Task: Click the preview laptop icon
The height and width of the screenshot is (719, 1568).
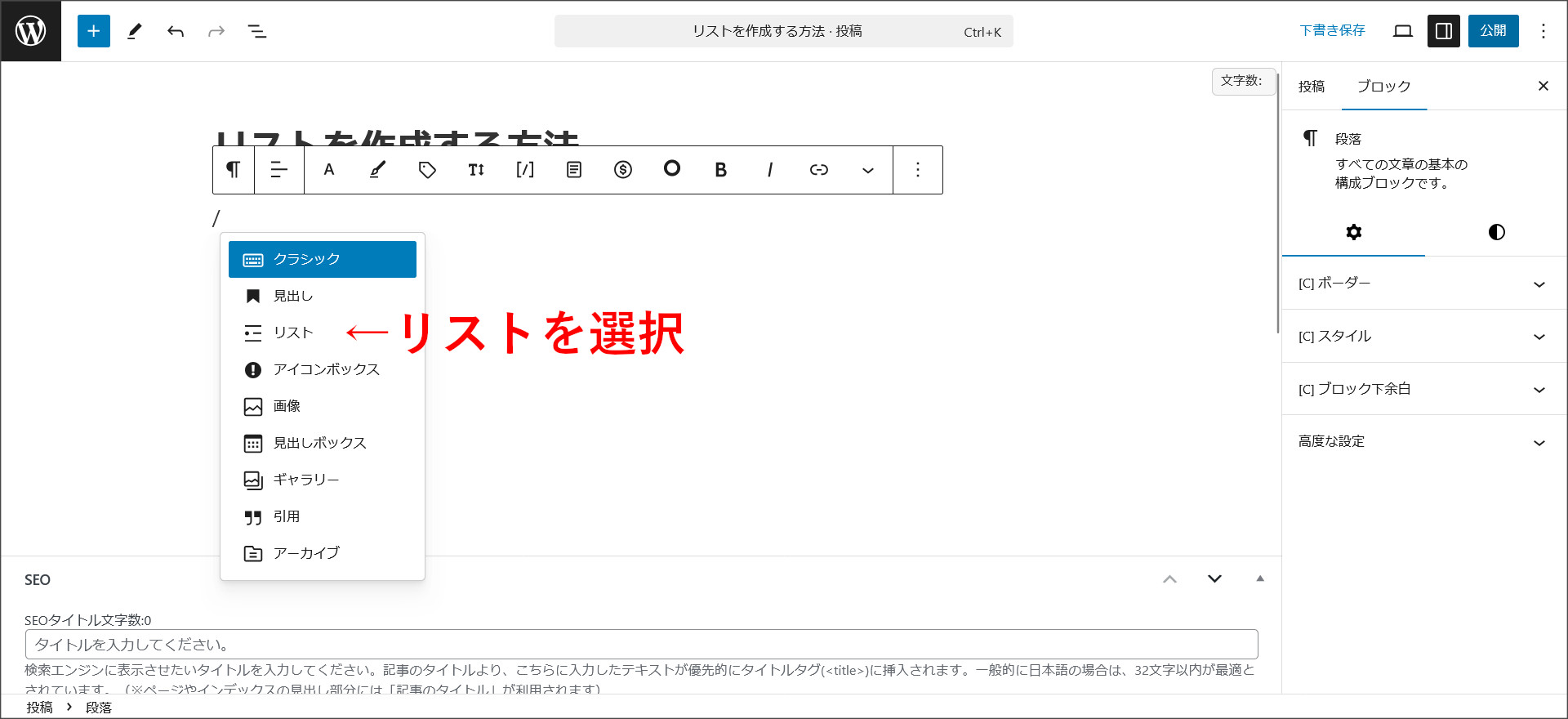Action: coord(1403,31)
